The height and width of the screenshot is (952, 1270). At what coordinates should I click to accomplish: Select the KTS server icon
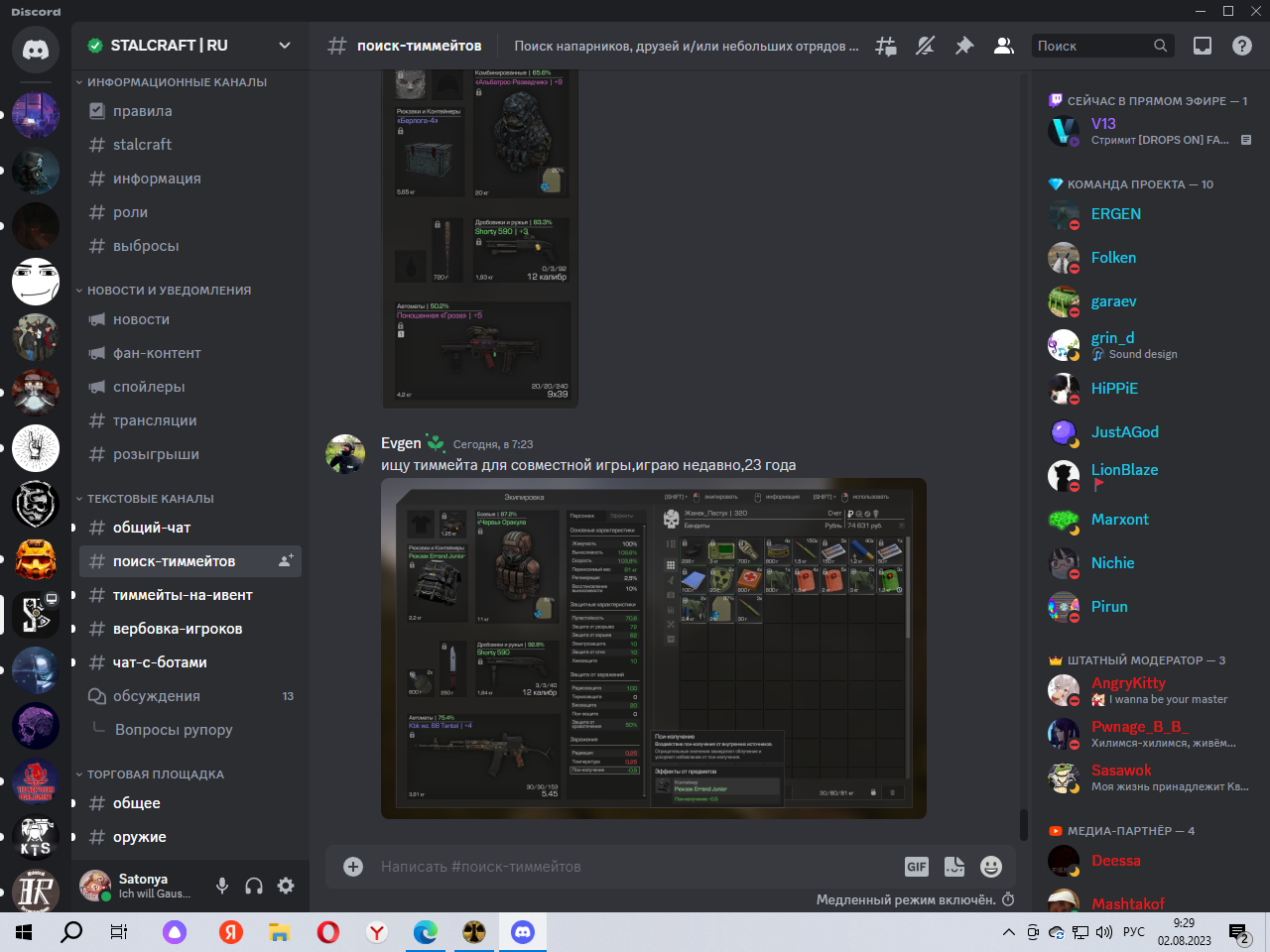tap(36, 838)
